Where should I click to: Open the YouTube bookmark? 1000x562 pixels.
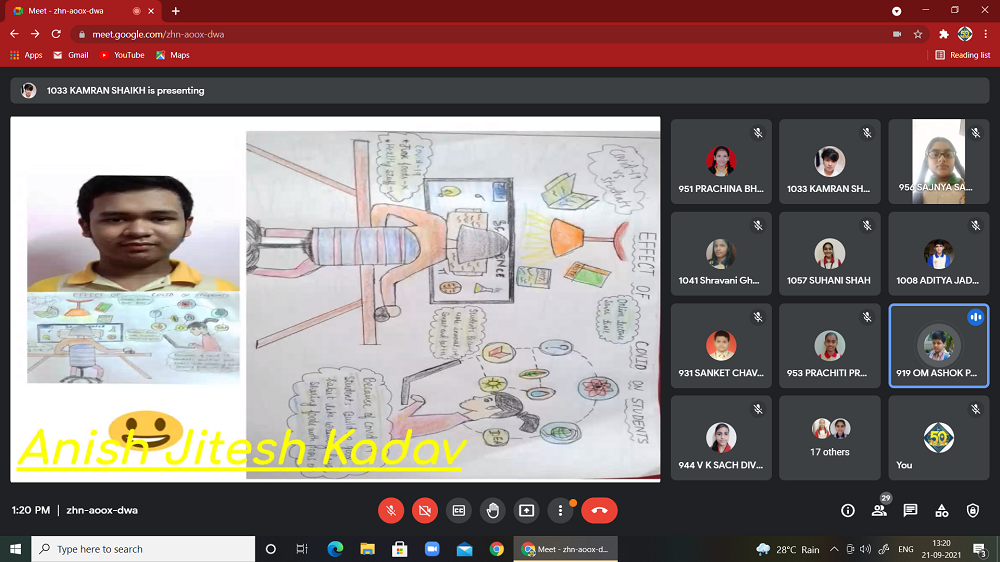(x=122, y=55)
